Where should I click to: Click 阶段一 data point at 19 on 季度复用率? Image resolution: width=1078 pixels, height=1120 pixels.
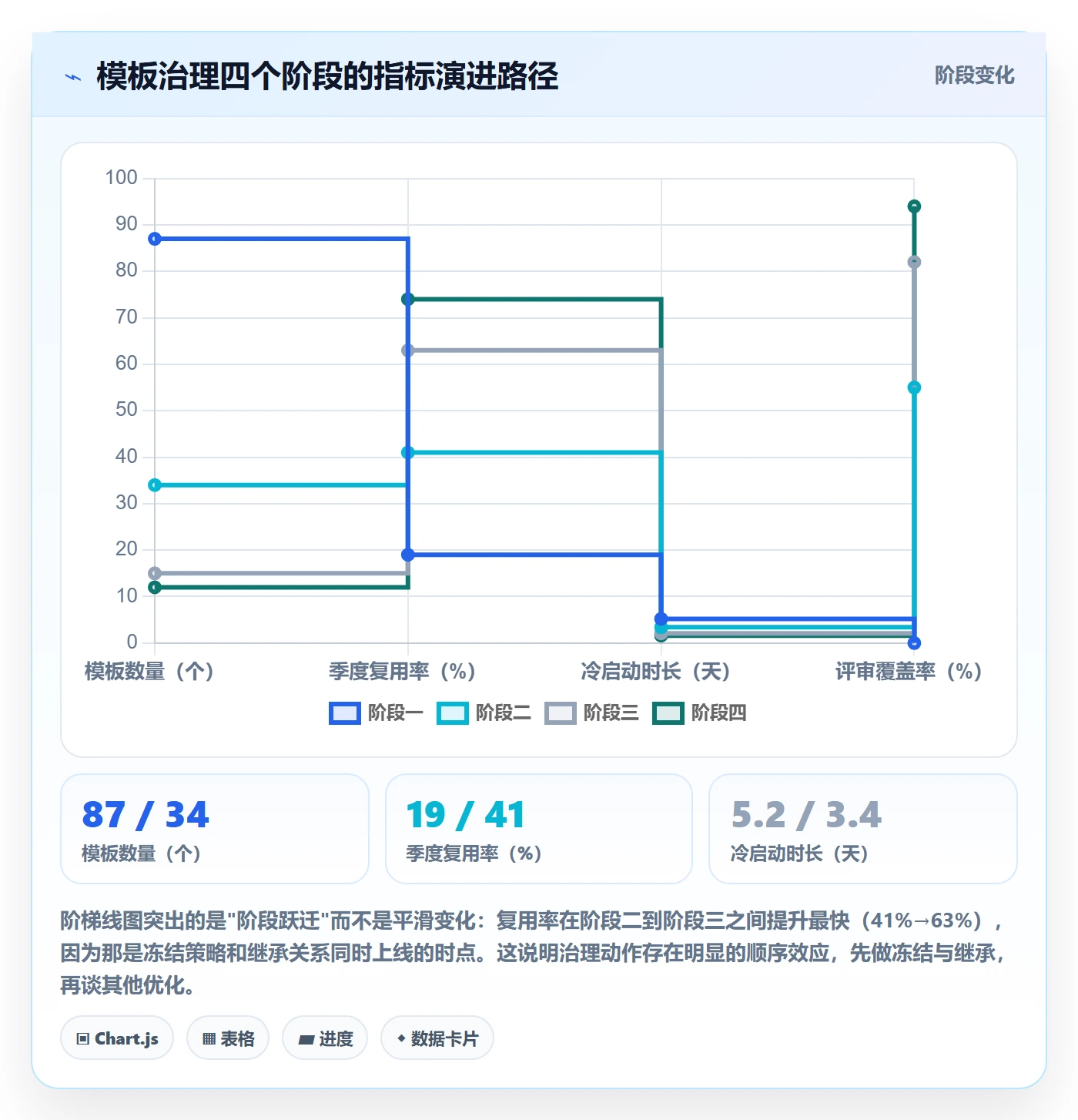[408, 555]
